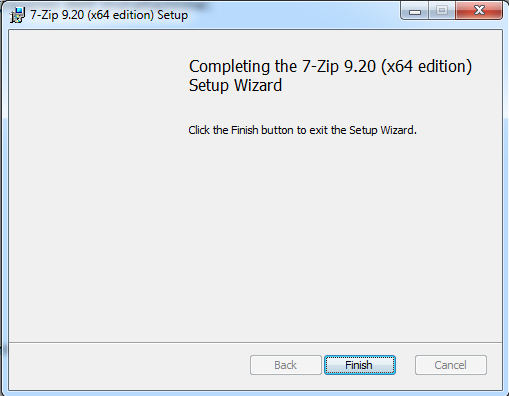Close the Setup window with the X

coord(479,11)
